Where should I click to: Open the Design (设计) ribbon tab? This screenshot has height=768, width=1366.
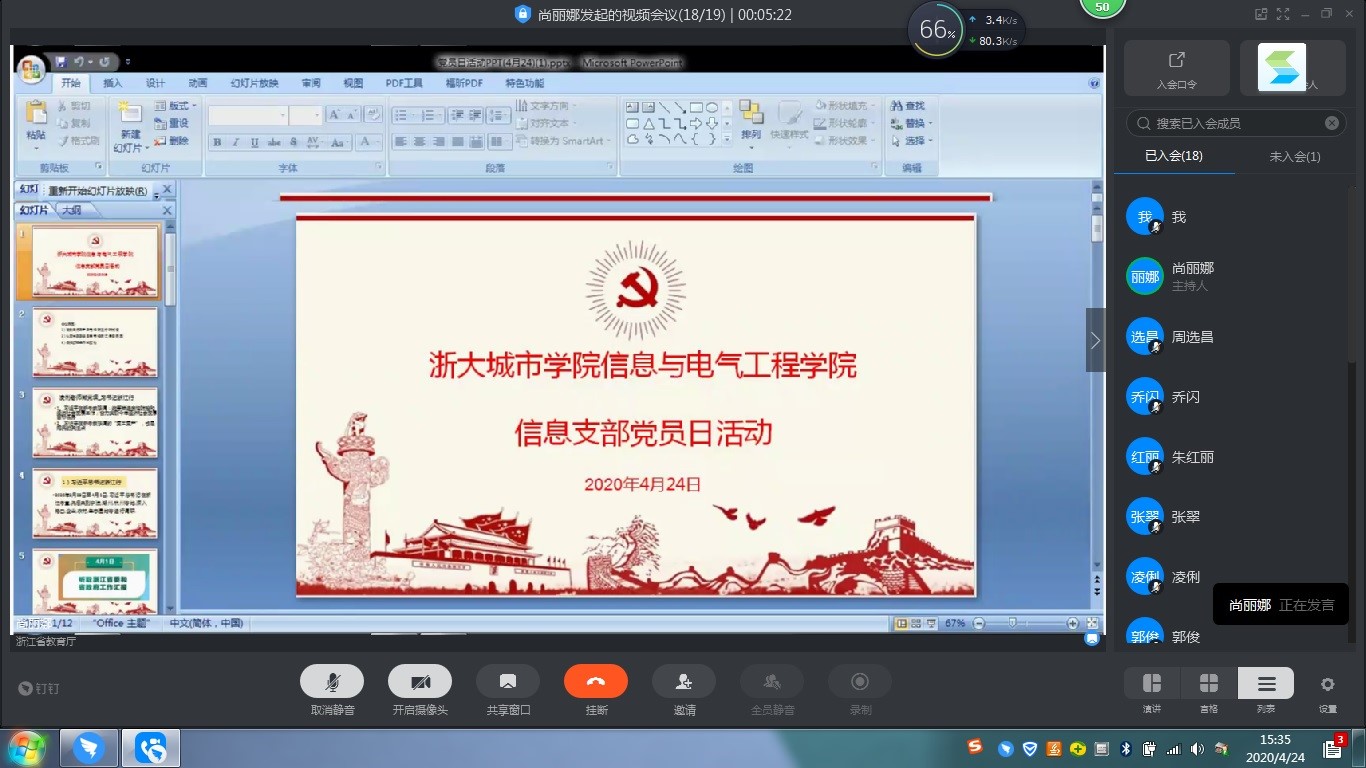[x=155, y=83]
